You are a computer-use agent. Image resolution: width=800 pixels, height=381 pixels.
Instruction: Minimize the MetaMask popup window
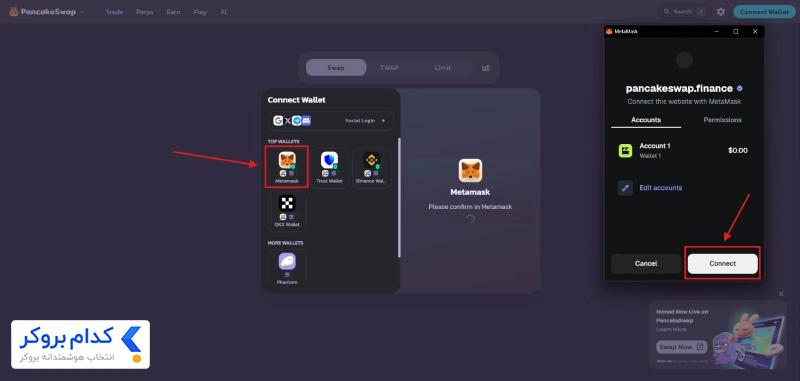pos(717,32)
